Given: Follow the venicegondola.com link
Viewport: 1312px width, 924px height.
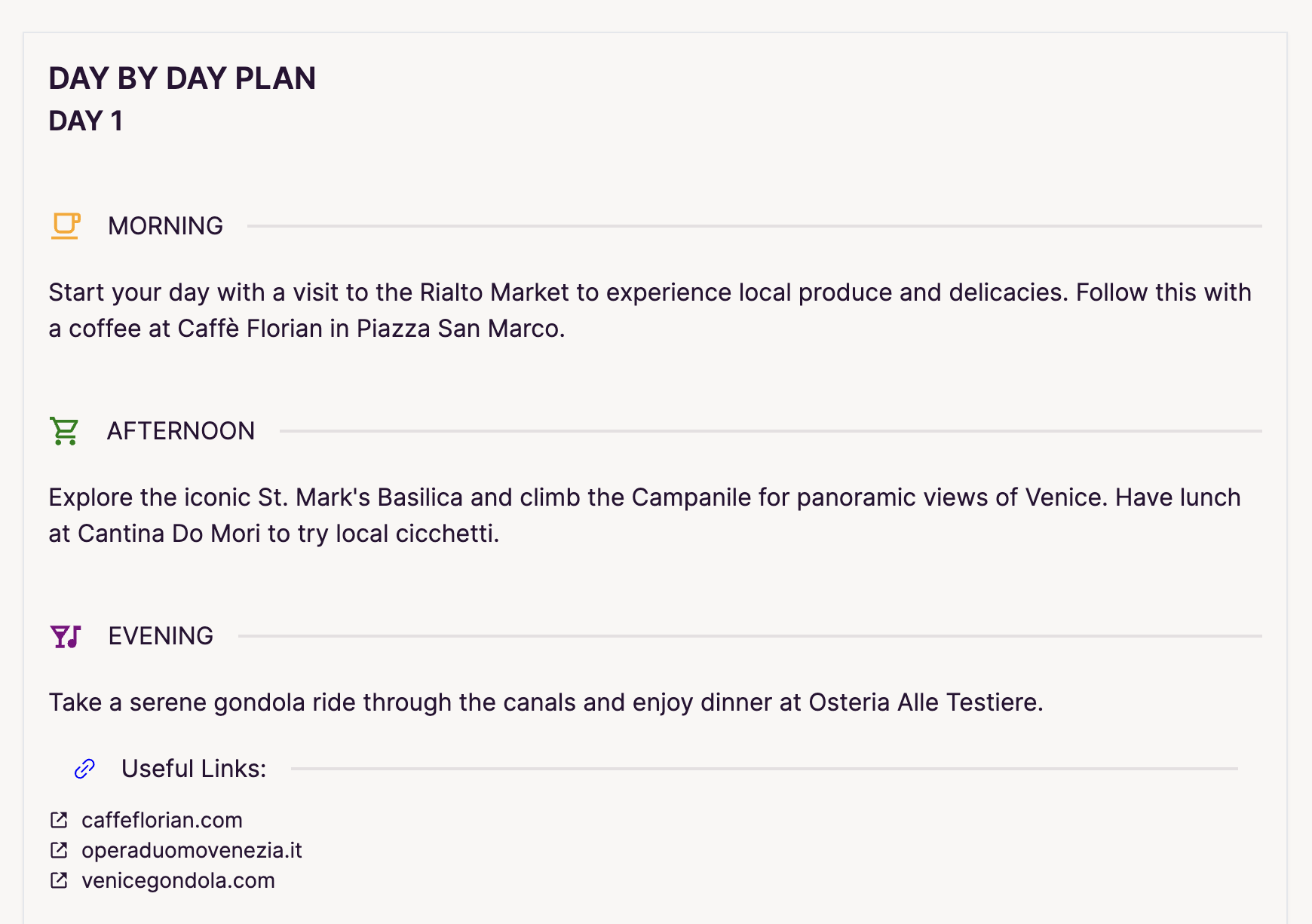Looking at the screenshot, I should pyautogui.click(x=178, y=880).
